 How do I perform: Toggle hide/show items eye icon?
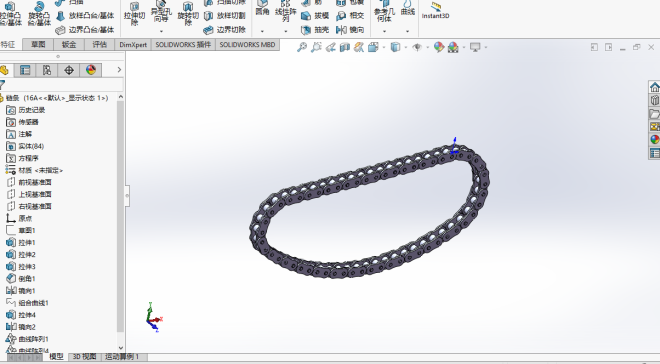pyautogui.click(x=417, y=47)
